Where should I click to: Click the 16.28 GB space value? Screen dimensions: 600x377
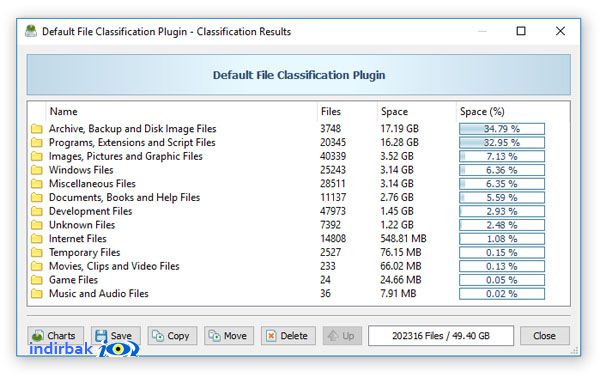click(x=399, y=142)
